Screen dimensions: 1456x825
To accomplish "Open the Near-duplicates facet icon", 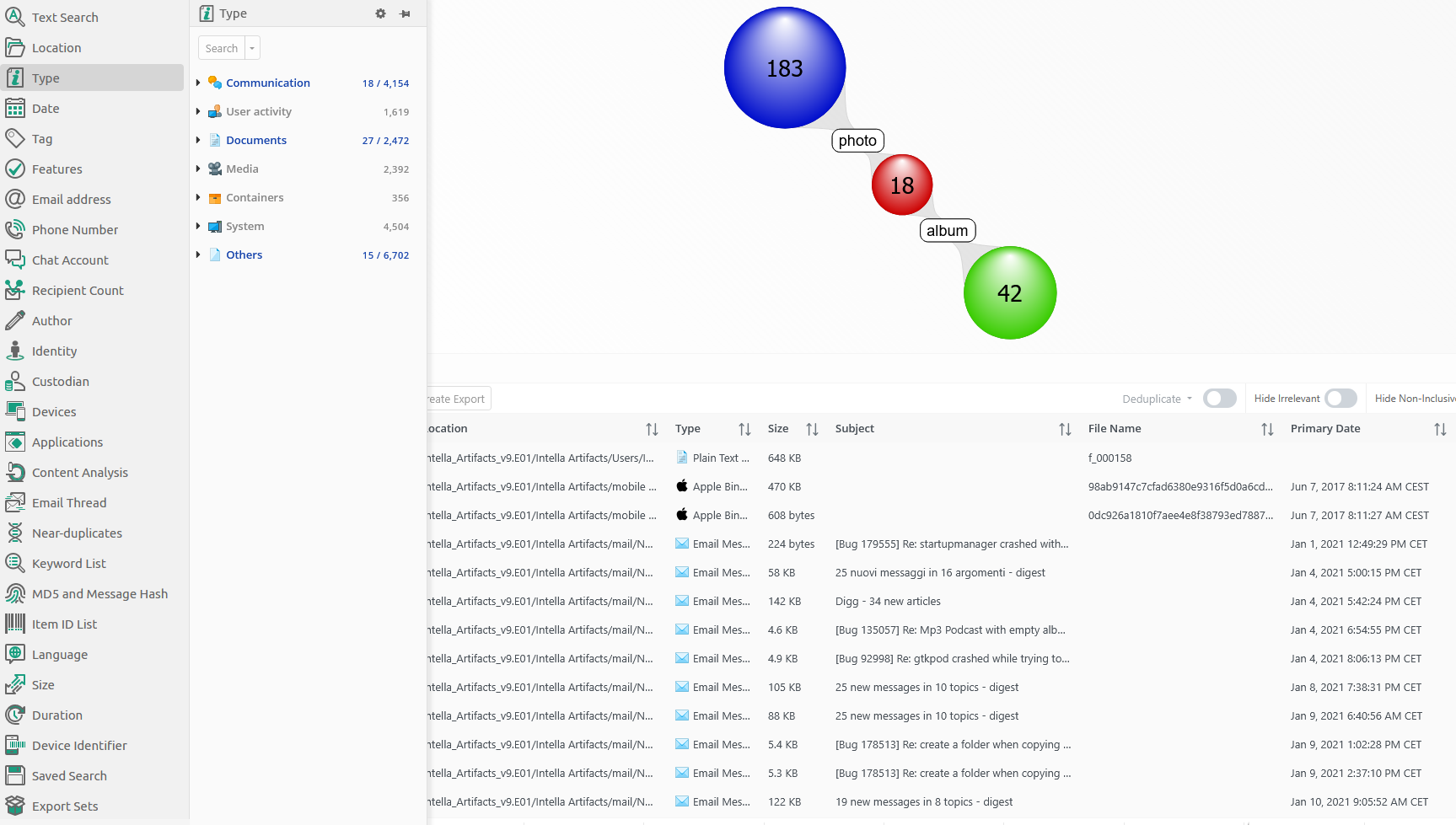I will point(15,533).
